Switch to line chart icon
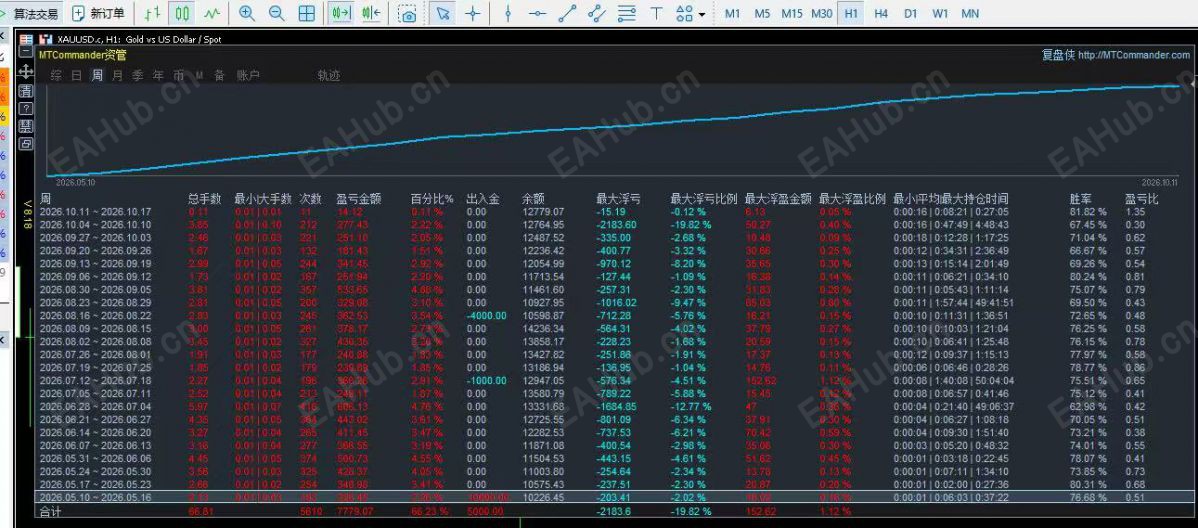 tap(212, 13)
